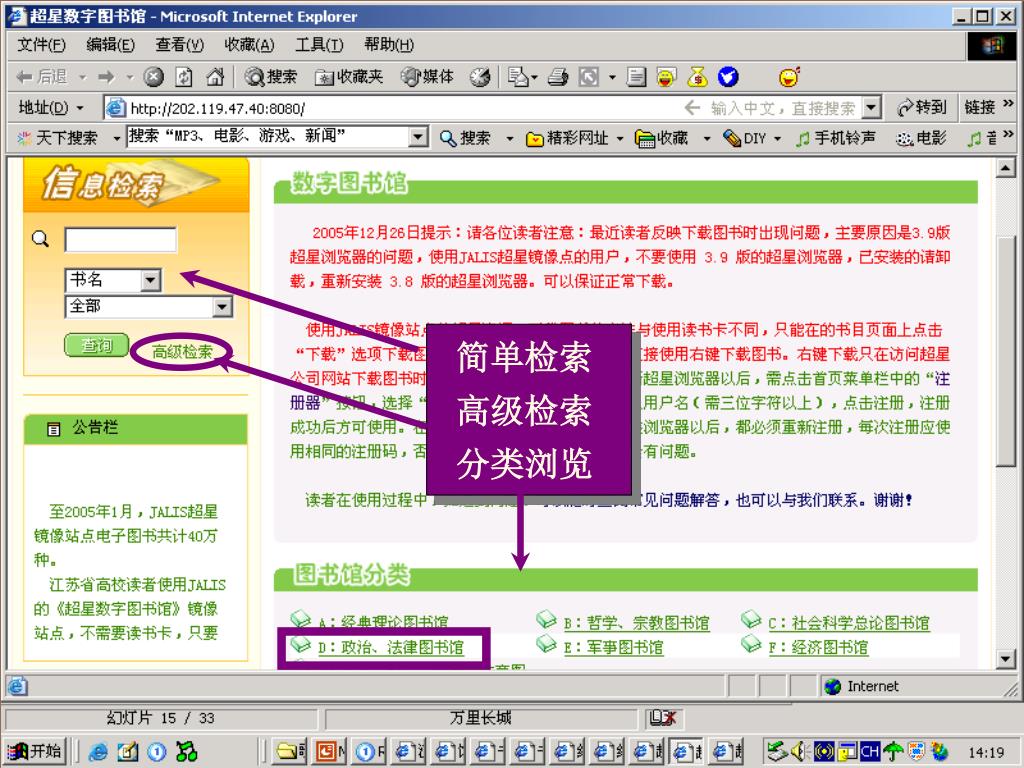This screenshot has height=768, width=1024.
Task: Open C：社会科学总论图书馆 link
Action: pyautogui.click(x=848, y=622)
